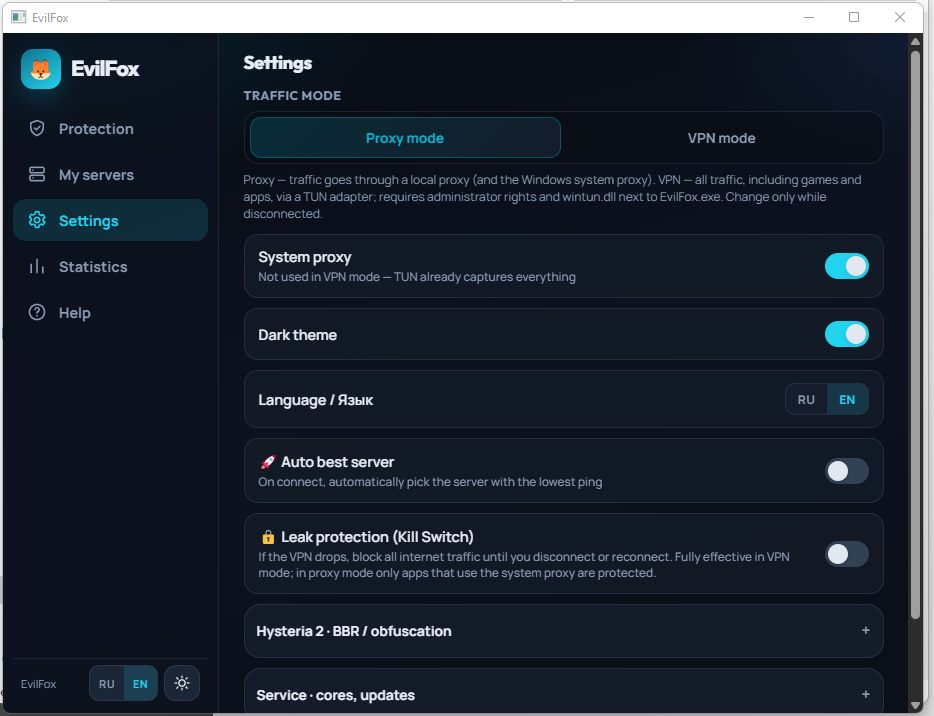Click the vertical scrollbar thumb
The height and width of the screenshot is (716, 934).
(916, 335)
